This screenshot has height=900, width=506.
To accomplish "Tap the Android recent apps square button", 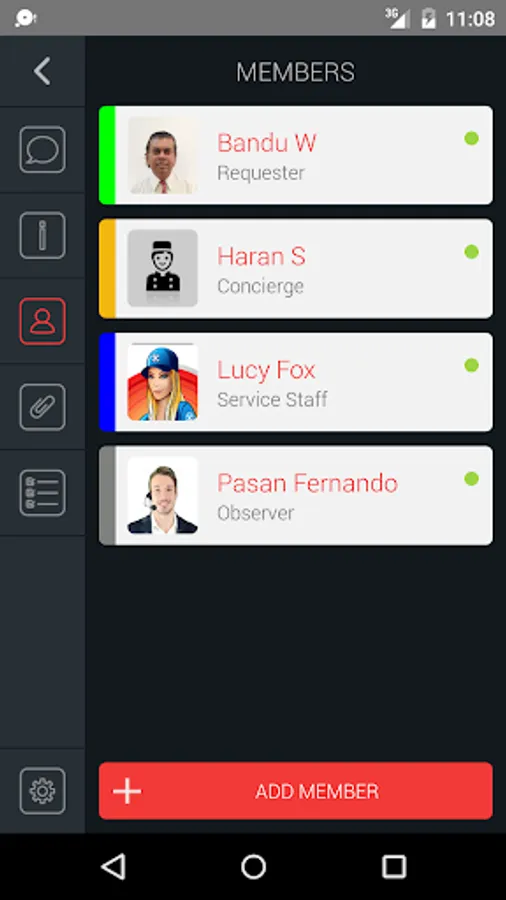I will (x=394, y=867).
